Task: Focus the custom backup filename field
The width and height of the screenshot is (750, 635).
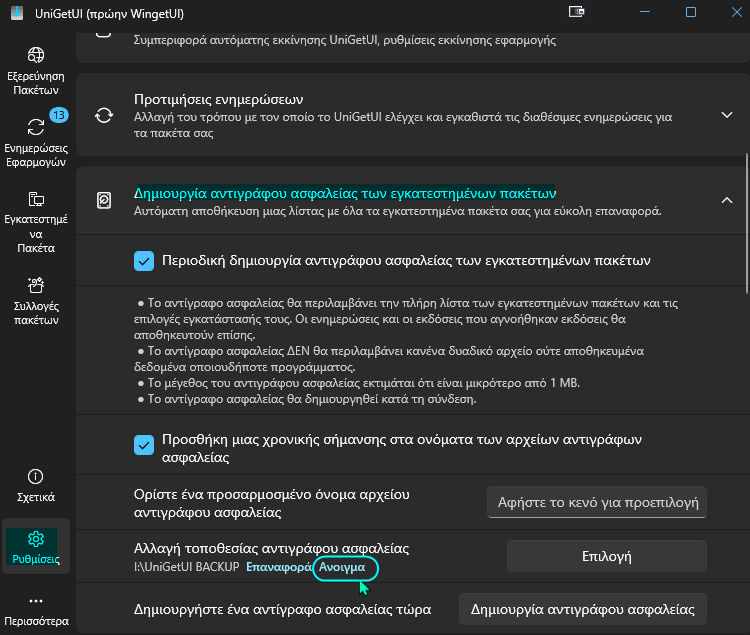Action: coord(597,502)
